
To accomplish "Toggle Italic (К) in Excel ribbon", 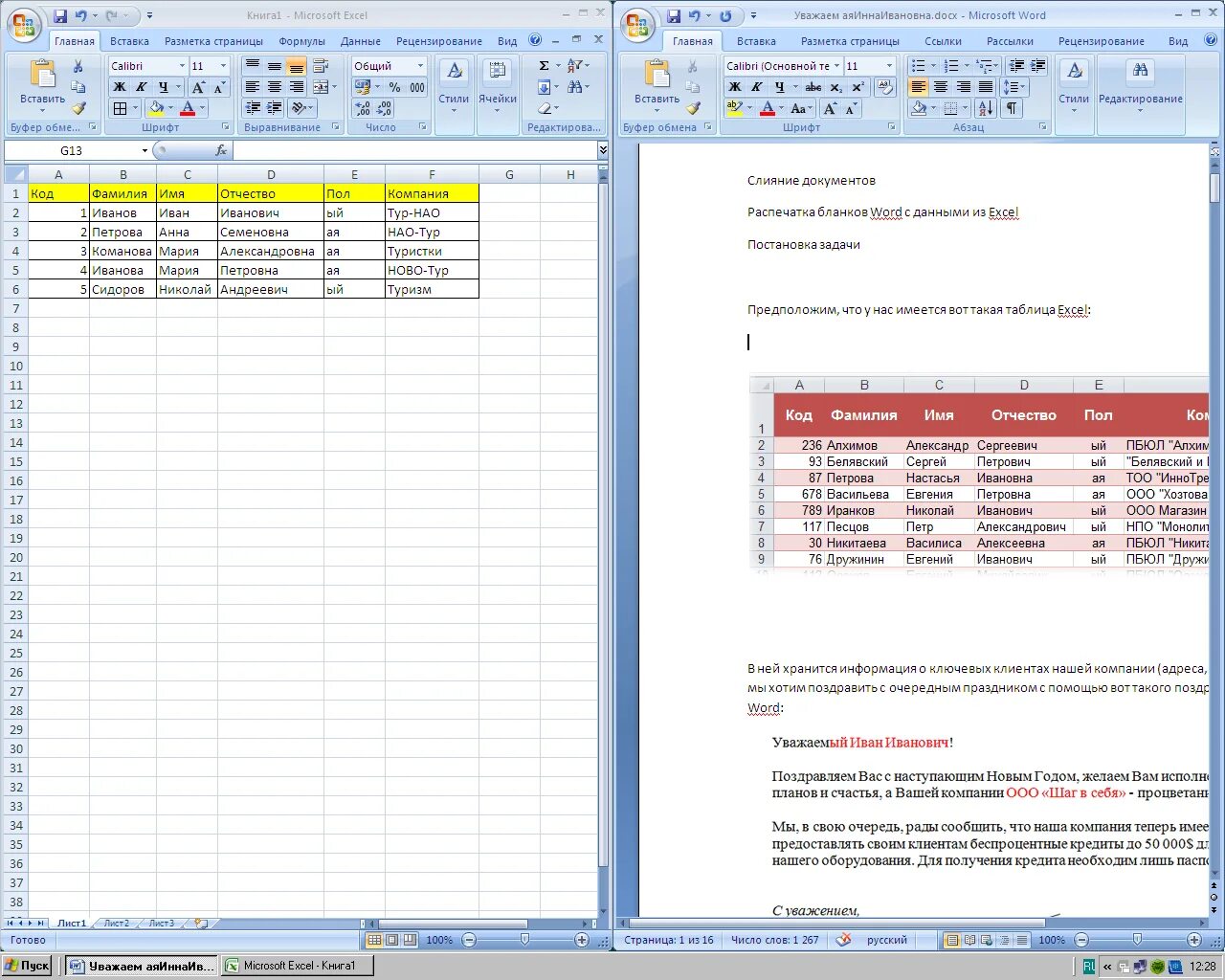I will pyautogui.click(x=142, y=87).
